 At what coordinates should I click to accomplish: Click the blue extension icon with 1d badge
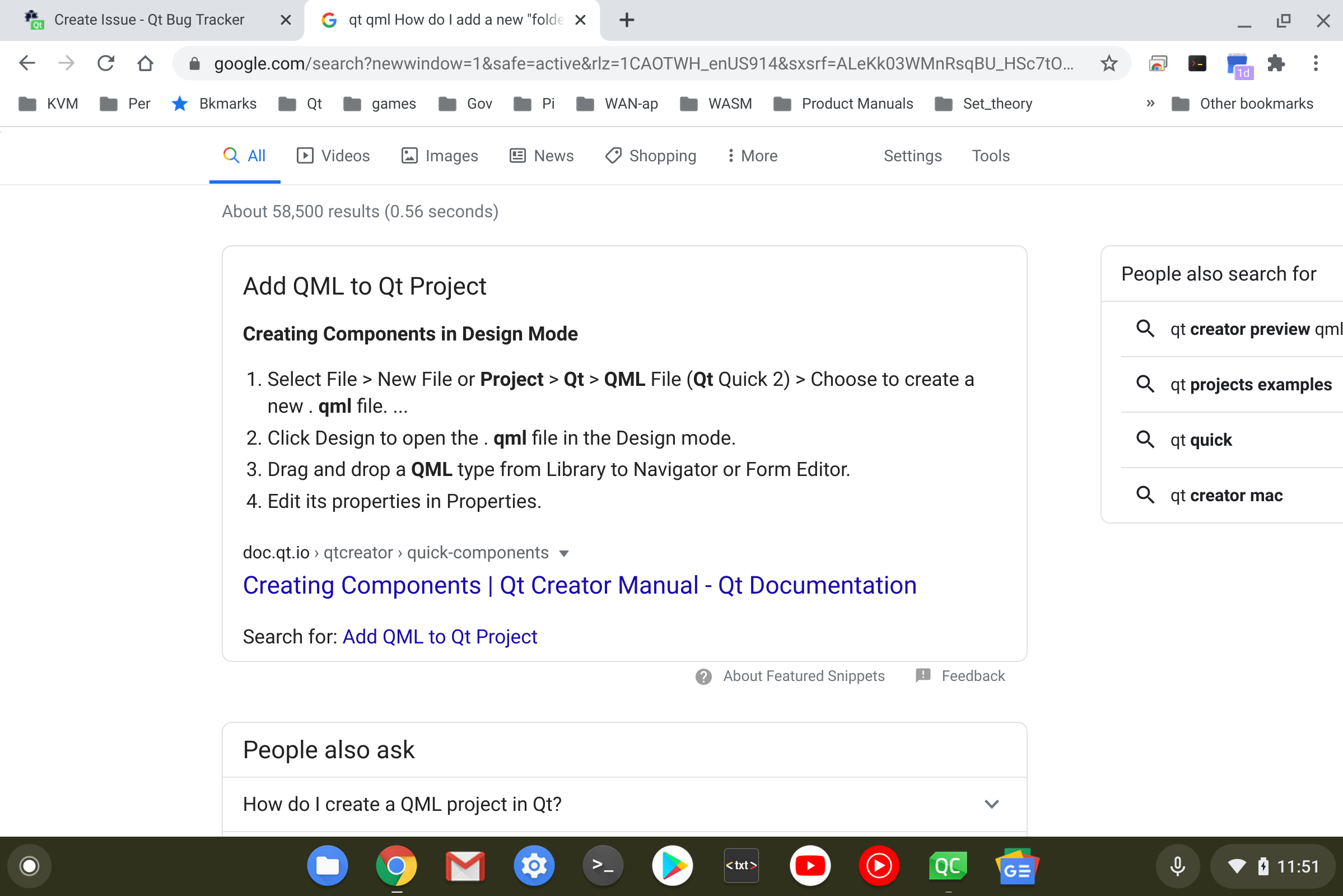pyautogui.click(x=1239, y=65)
